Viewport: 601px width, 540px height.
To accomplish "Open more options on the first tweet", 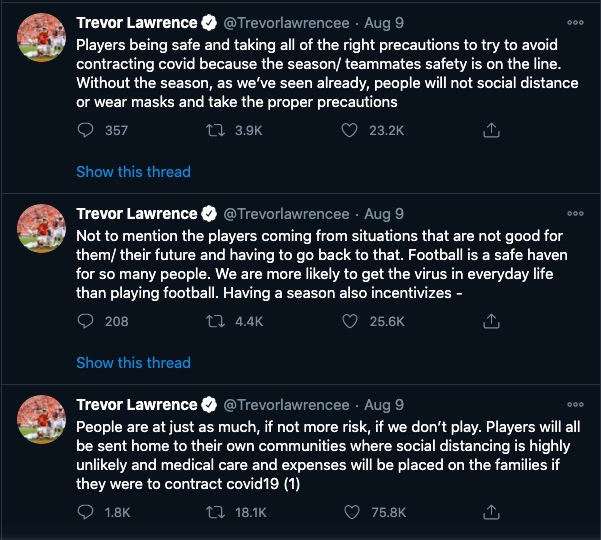I will [575, 22].
